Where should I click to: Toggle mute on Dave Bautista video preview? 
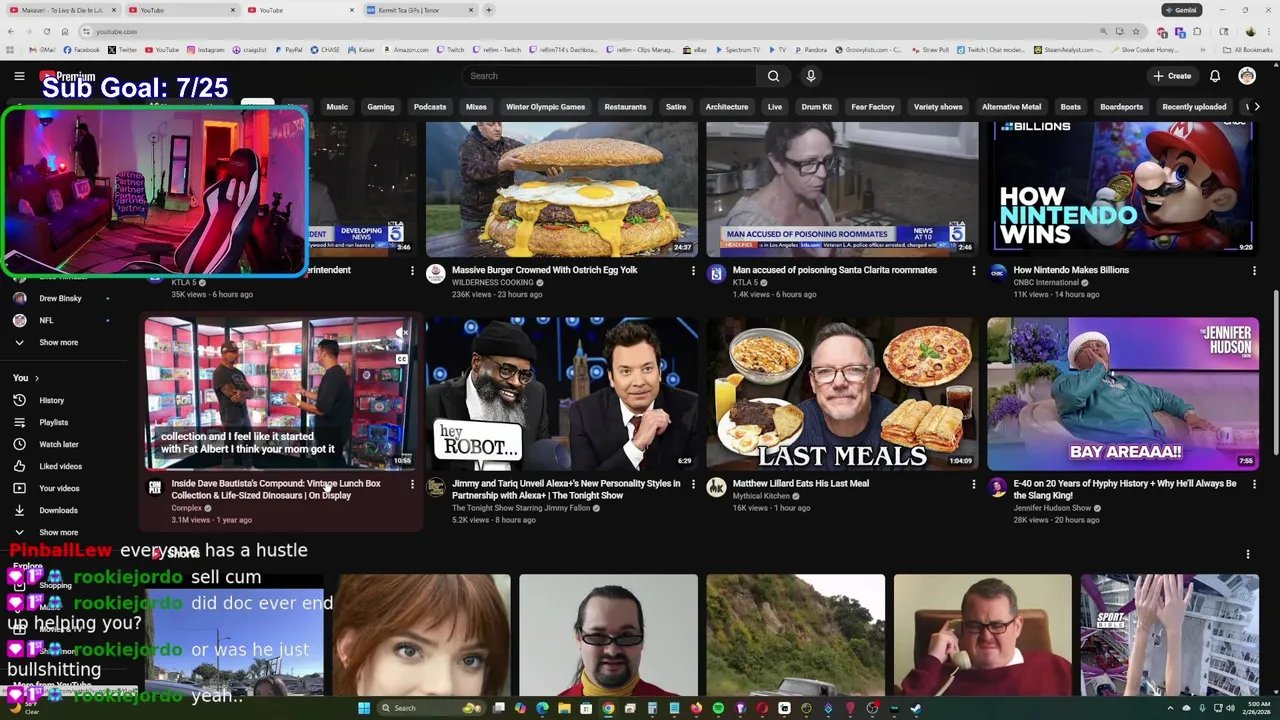pos(402,333)
